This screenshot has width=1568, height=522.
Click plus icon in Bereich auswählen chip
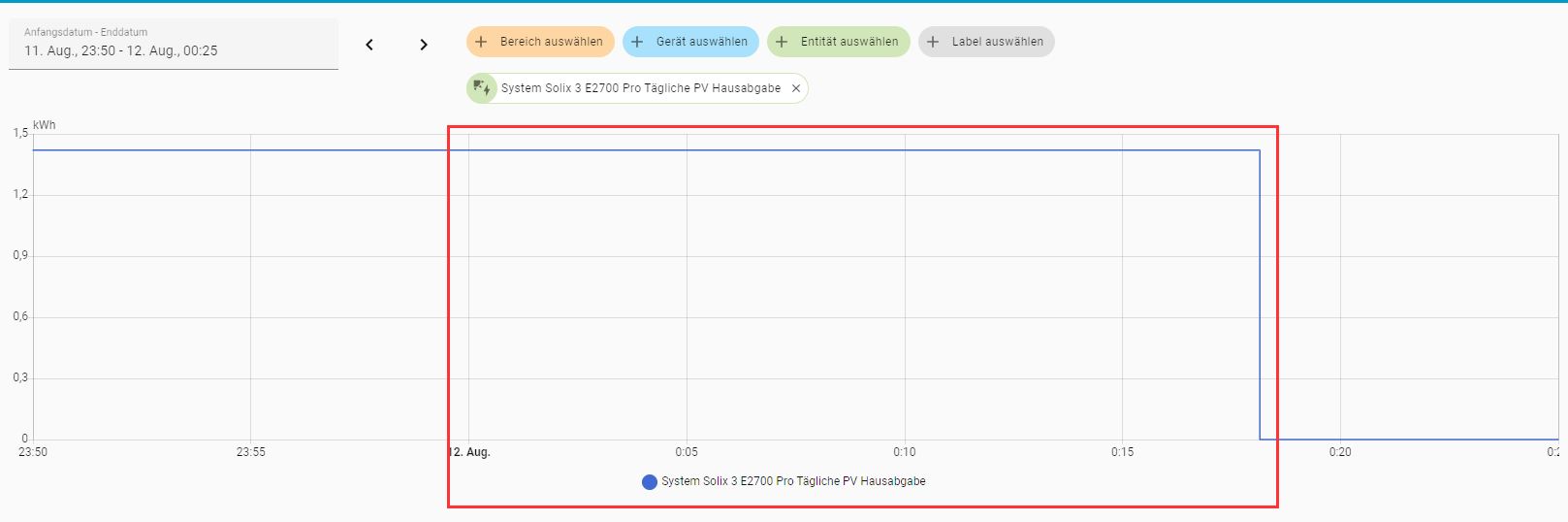tap(481, 42)
